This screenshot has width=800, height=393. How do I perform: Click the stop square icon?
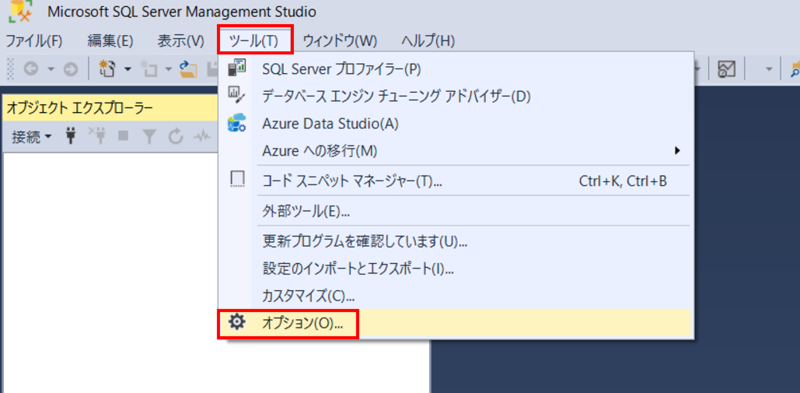pos(123,136)
